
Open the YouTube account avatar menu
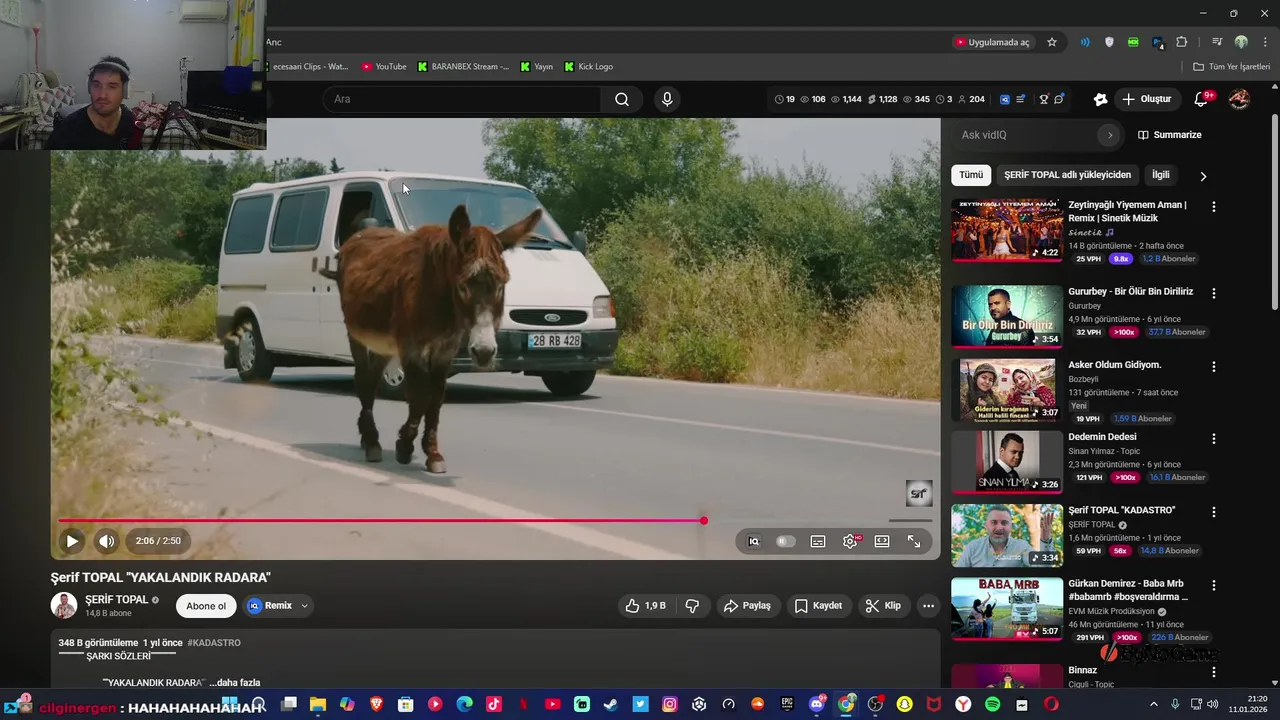(1239, 99)
